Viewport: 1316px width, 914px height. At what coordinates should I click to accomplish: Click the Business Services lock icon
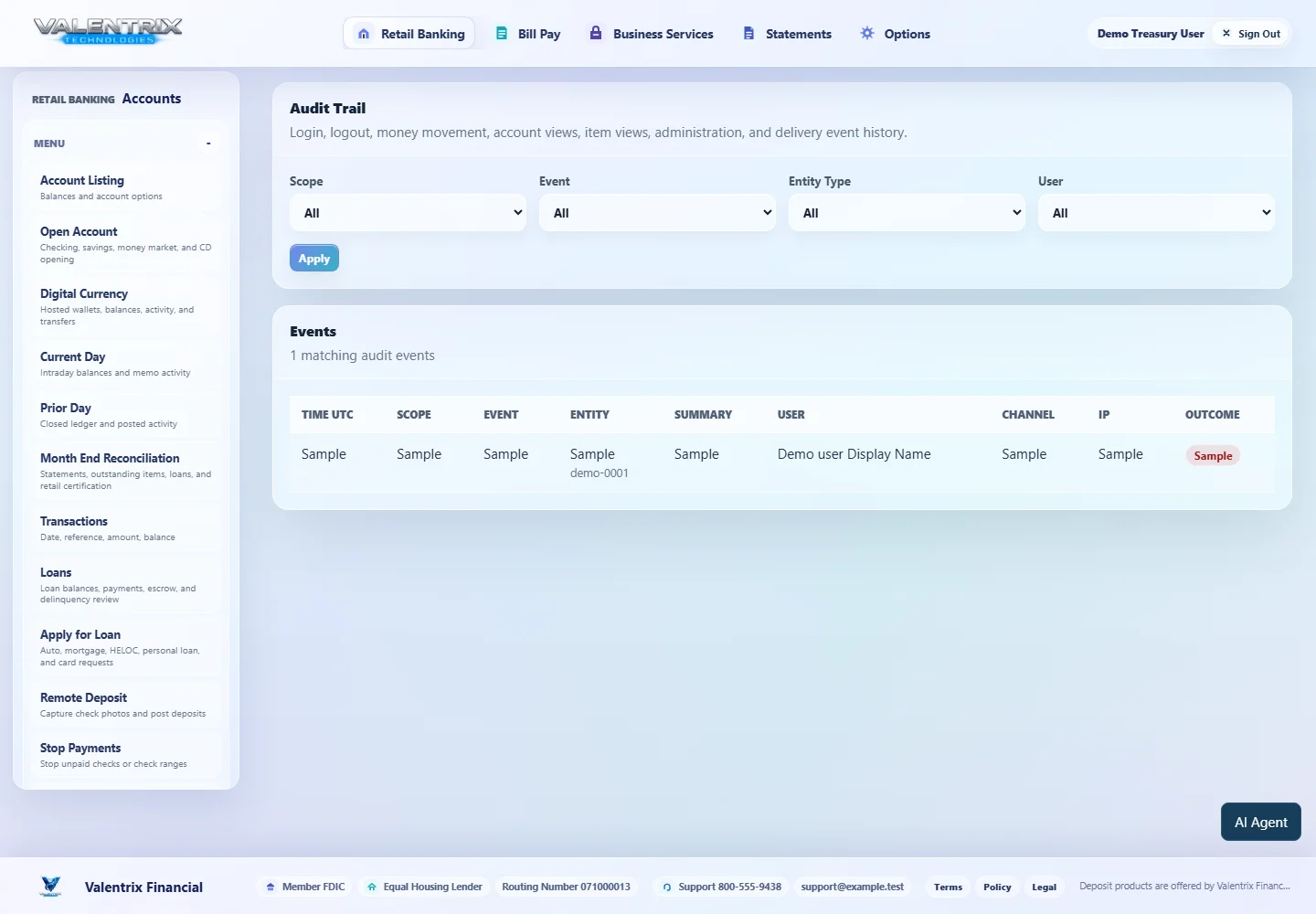pyautogui.click(x=596, y=33)
